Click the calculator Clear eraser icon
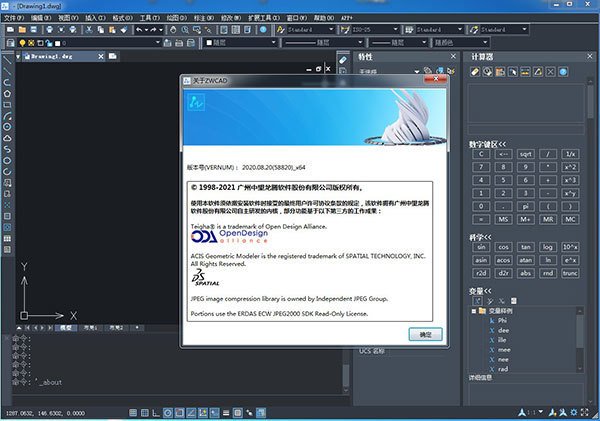 tap(475, 72)
